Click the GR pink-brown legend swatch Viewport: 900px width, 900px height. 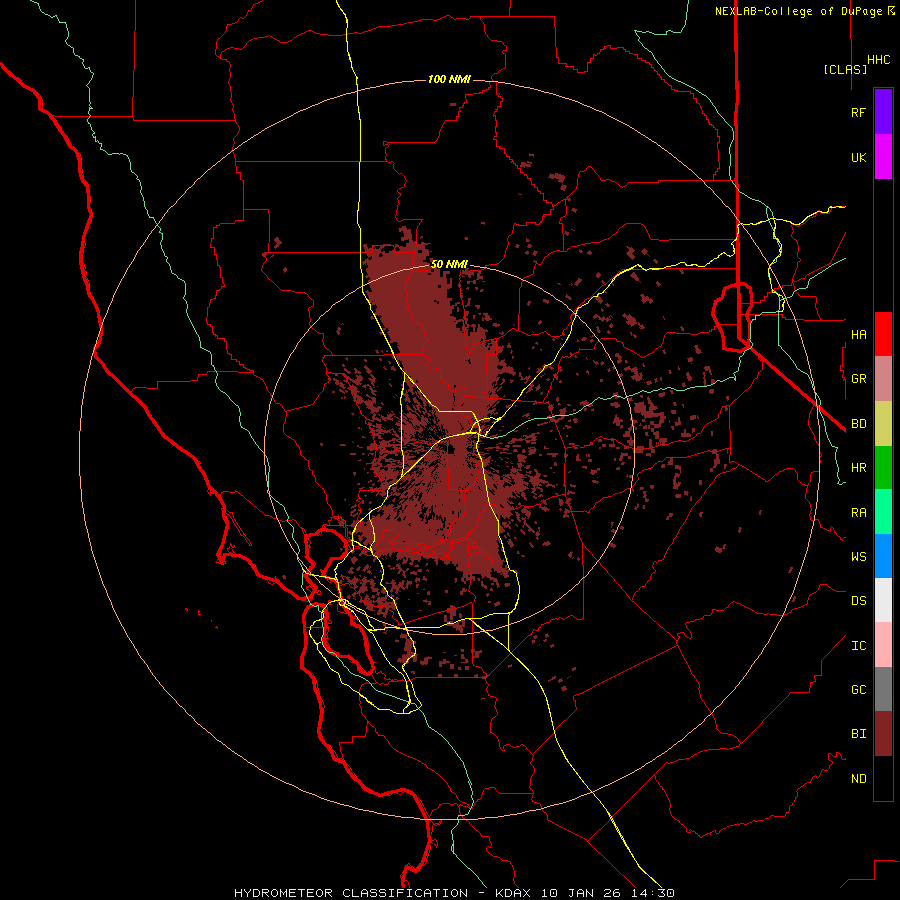[883, 379]
